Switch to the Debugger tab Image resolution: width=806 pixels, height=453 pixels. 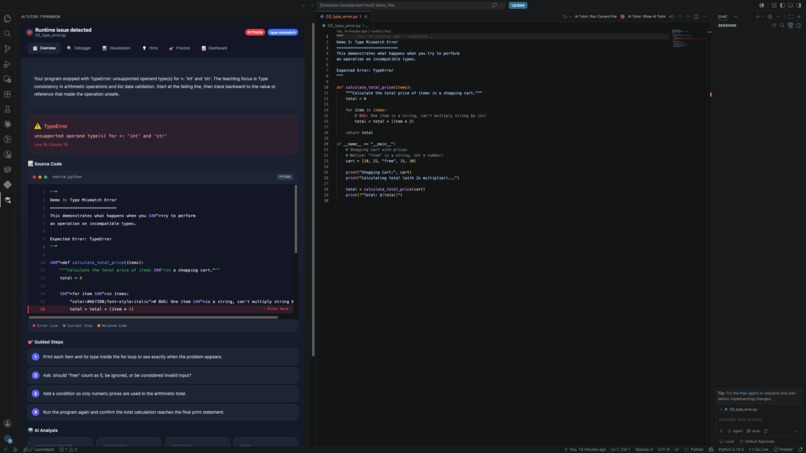79,48
